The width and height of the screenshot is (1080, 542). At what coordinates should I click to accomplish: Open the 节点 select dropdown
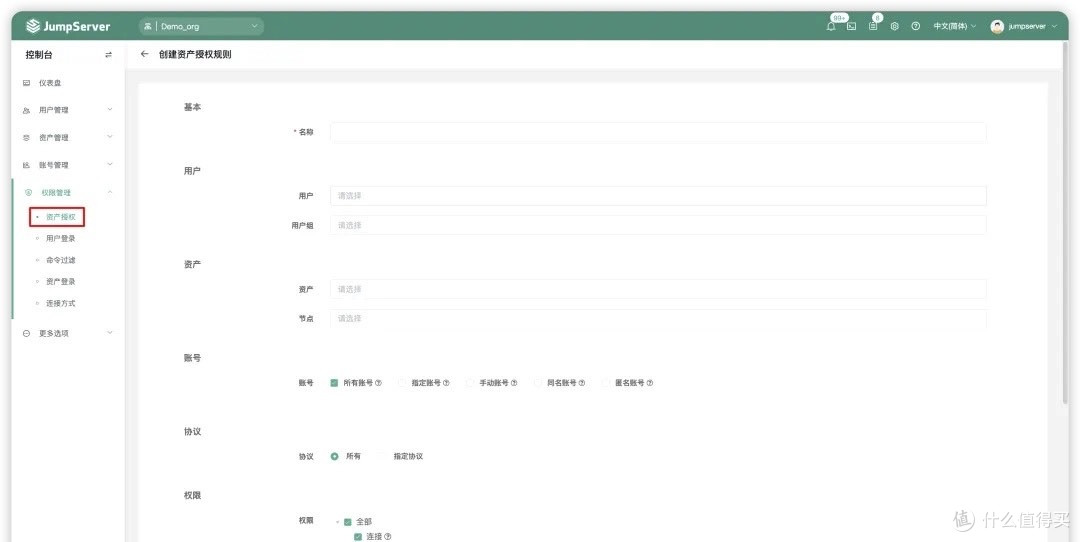point(658,318)
